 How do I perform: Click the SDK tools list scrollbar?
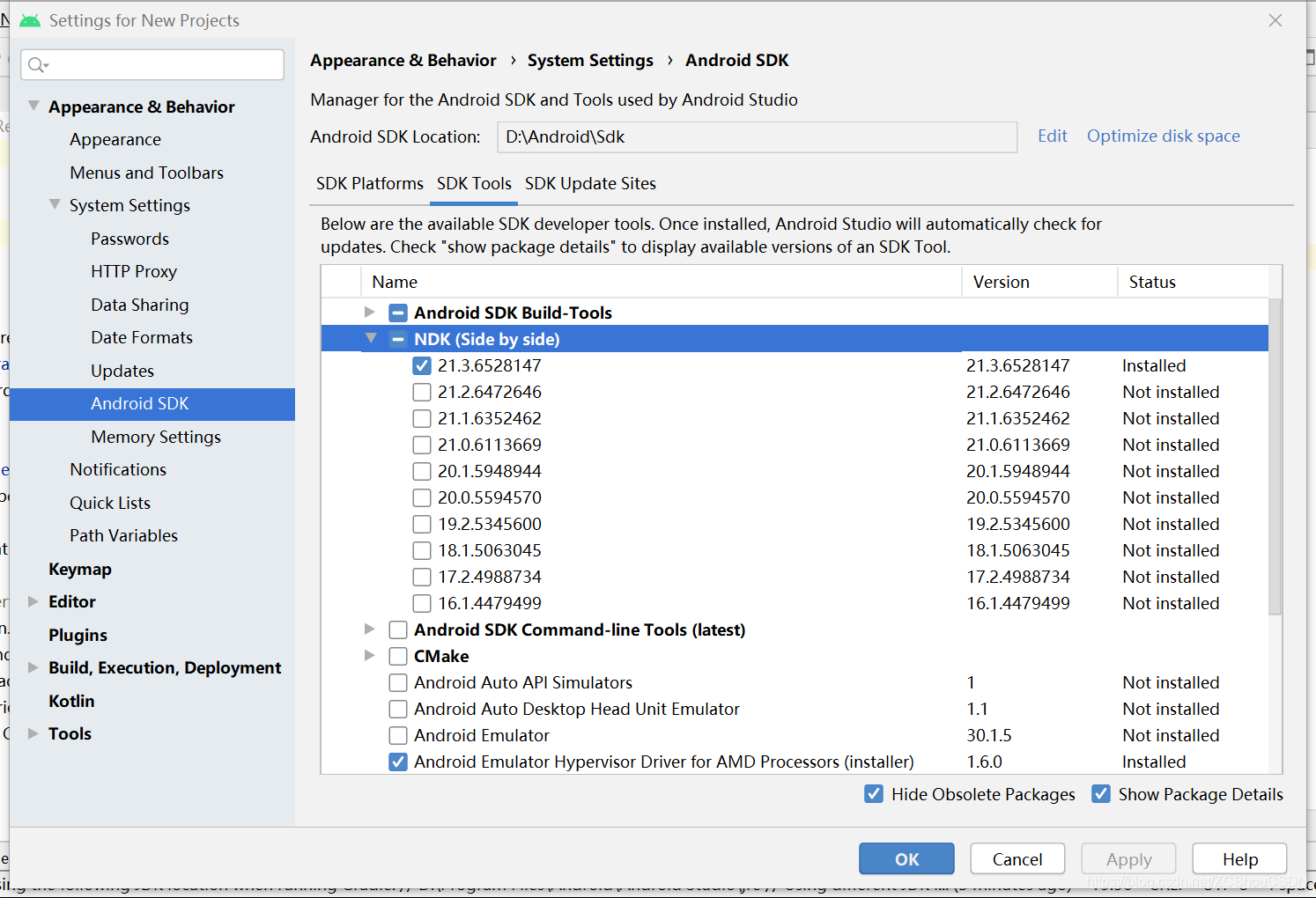[x=1275, y=456]
